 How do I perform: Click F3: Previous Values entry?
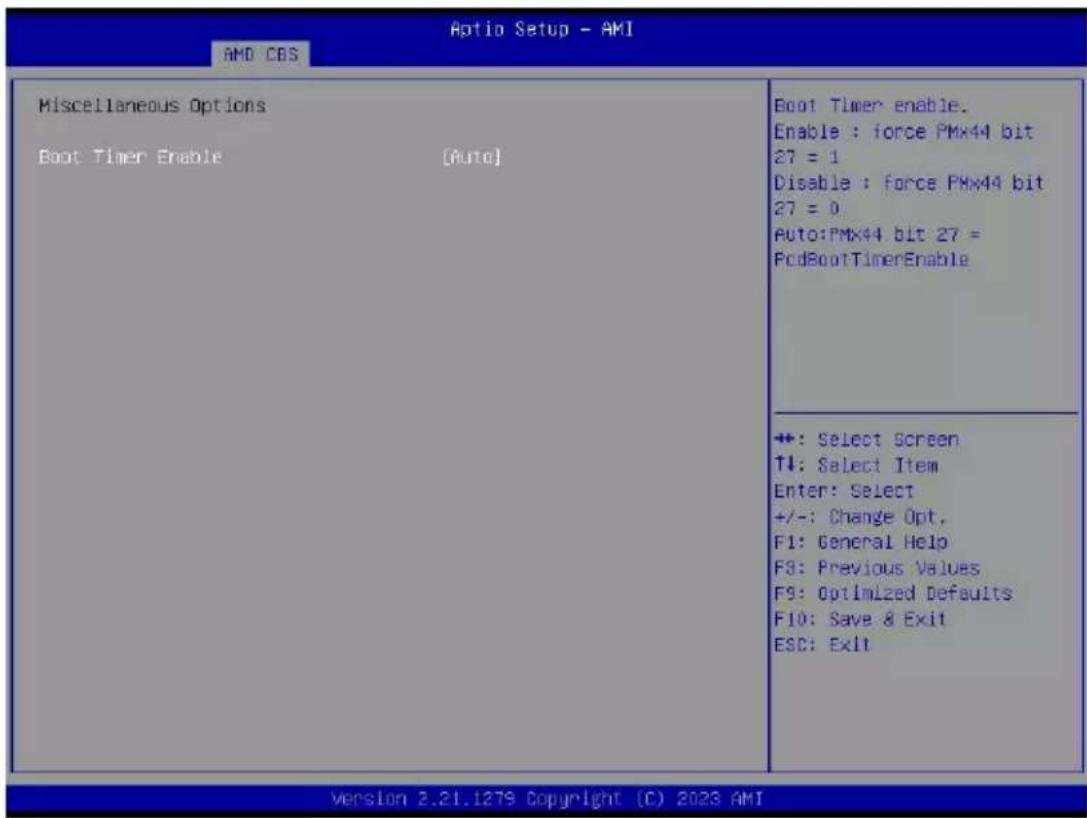coord(877,568)
